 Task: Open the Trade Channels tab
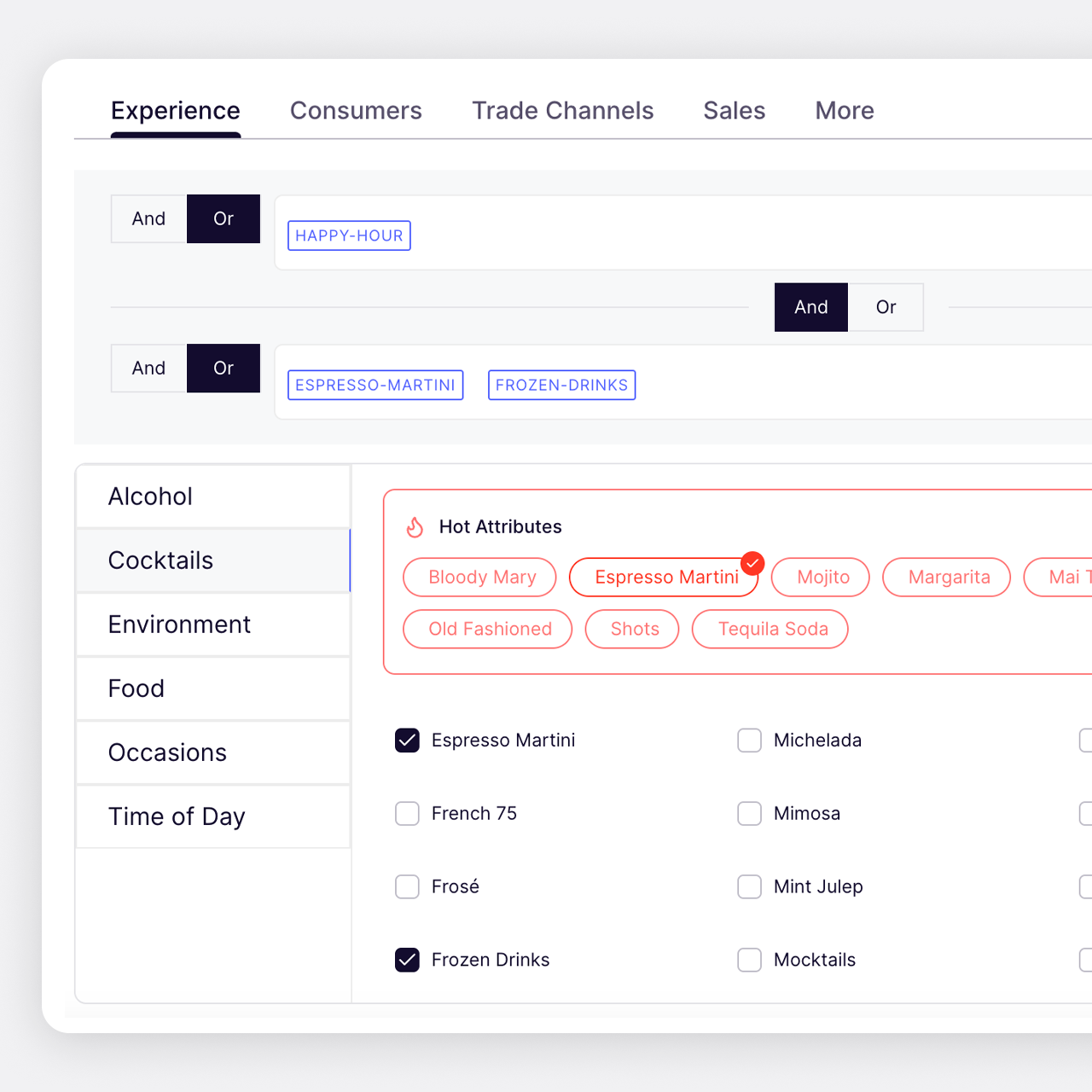coord(562,111)
